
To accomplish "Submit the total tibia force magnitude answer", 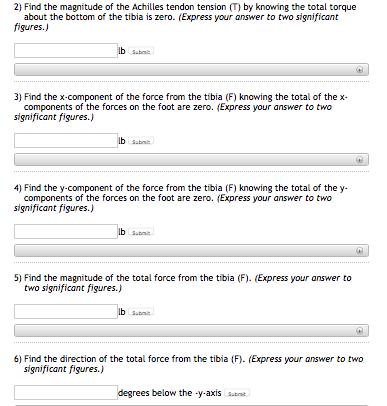I will [x=141, y=313].
